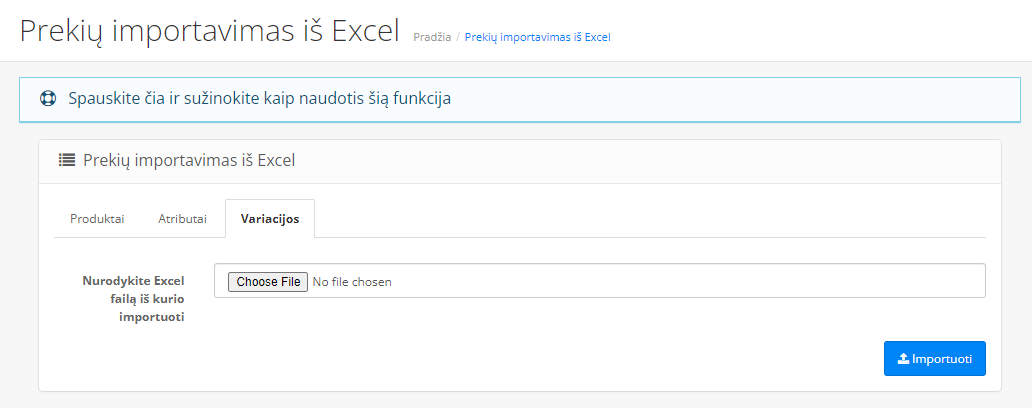Screen dimensions: 1032x408
Task: Click the 'Nurodykite Excel failą' field label
Action: [x=134, y=299]
